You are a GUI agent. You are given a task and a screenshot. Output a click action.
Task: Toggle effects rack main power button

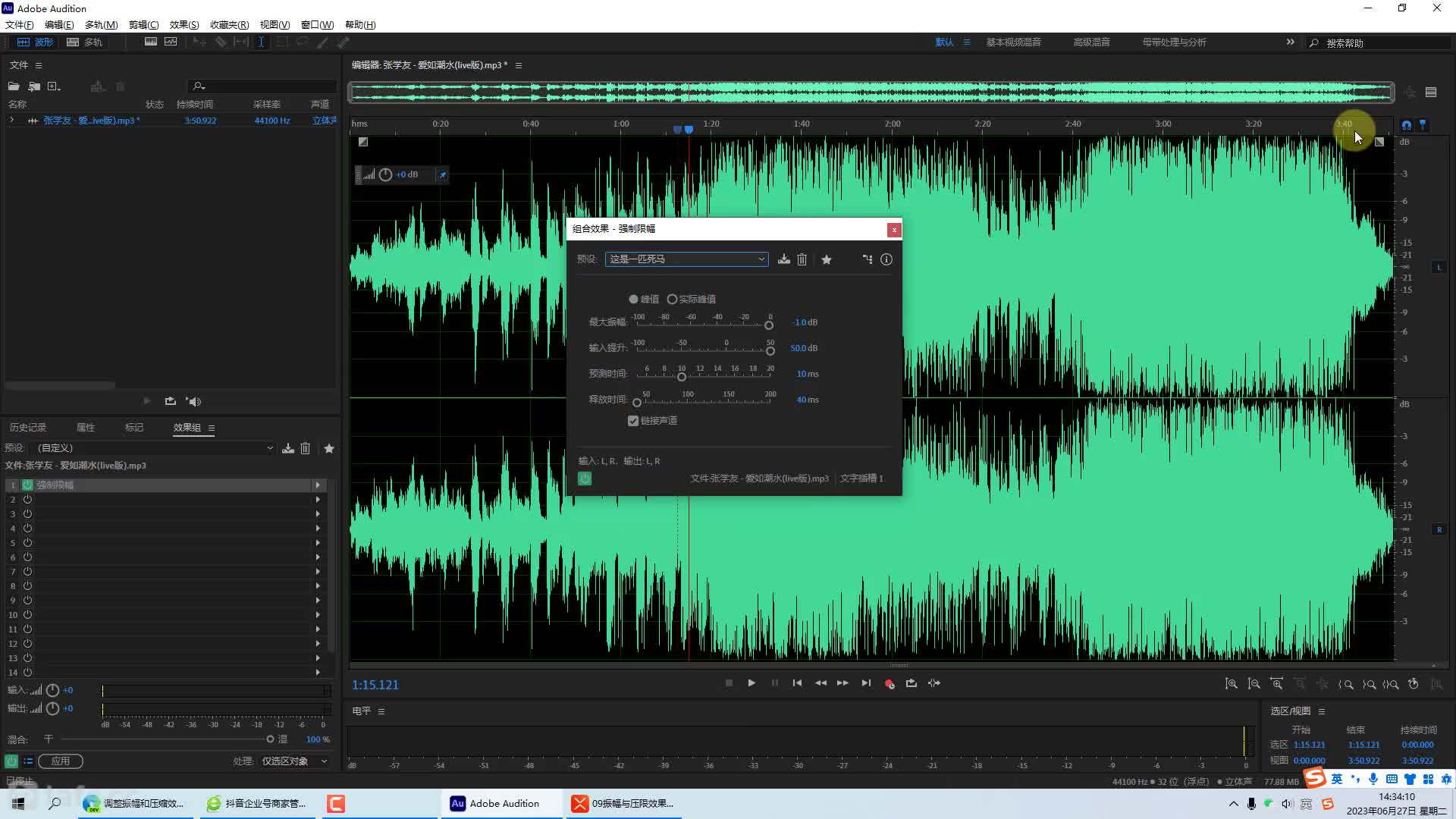[x=11, y=761]
